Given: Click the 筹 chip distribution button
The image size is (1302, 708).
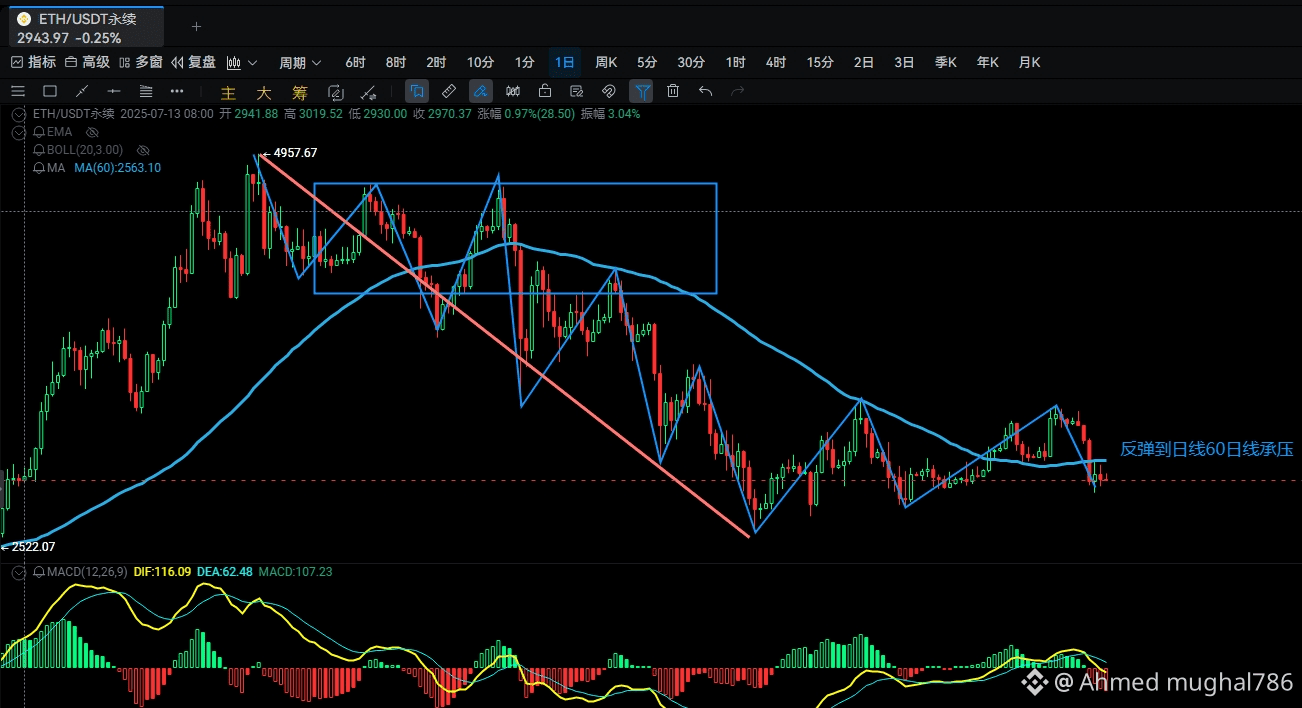Looking at the screenshot, I should 300,92.
